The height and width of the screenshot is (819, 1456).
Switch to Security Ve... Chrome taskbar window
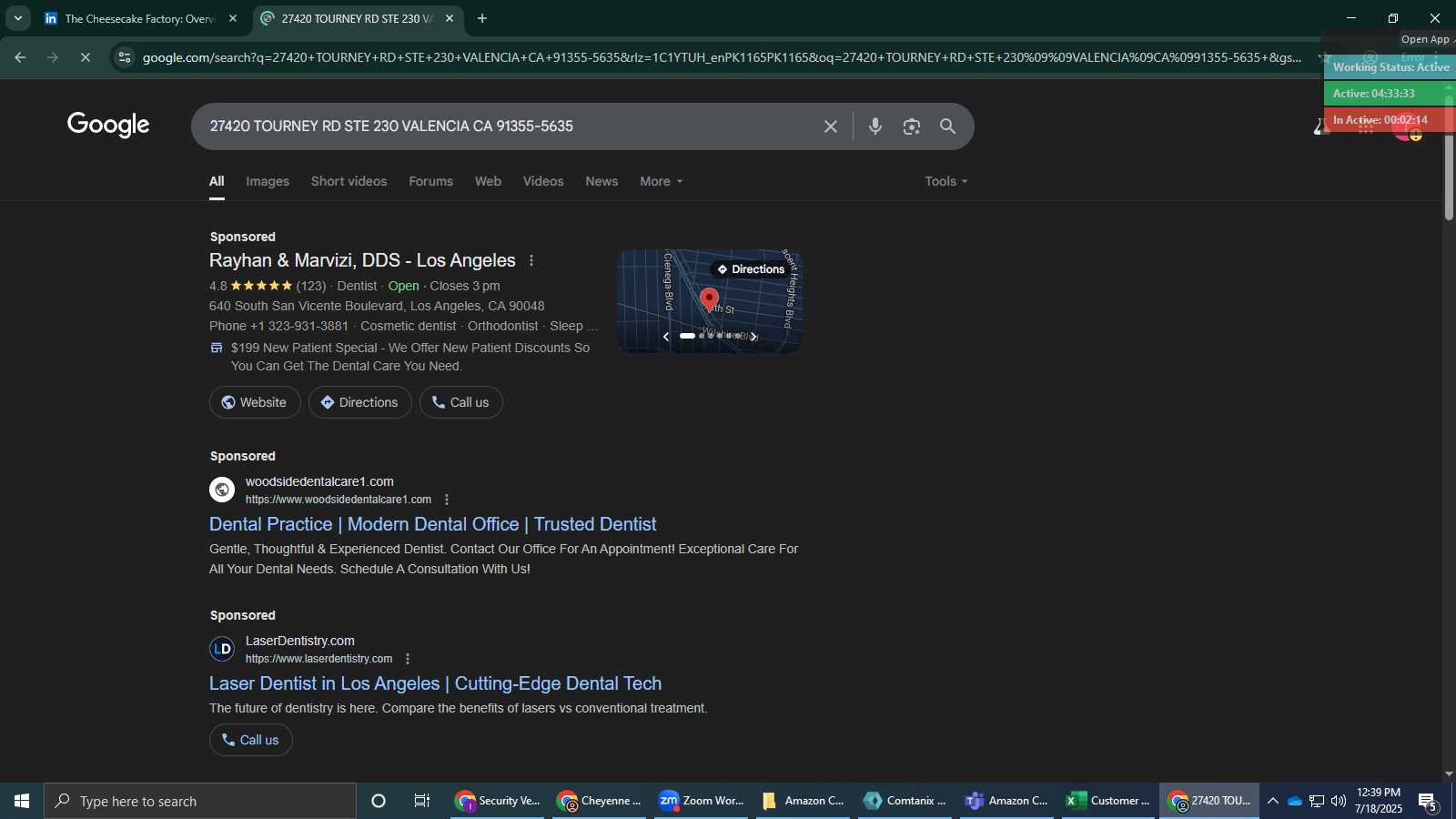(497, 801)
